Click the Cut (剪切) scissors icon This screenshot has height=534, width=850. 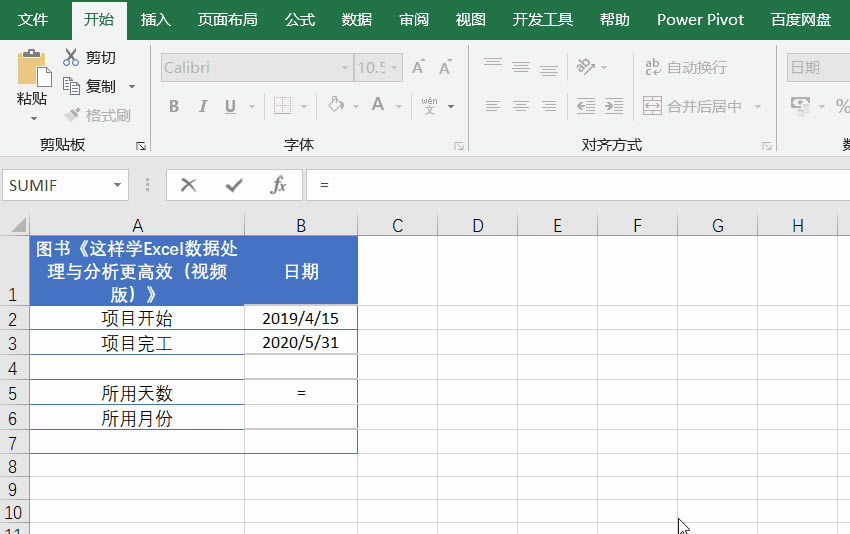pyautogui.click(x=71, y=58)
